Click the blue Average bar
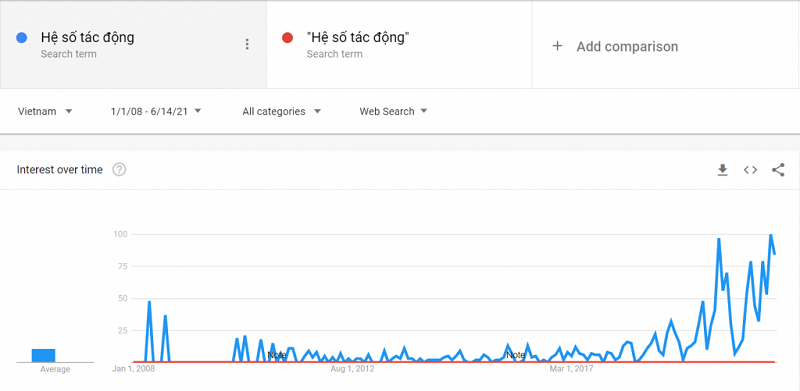800x391 pixels. pyautogui.click(x=43, y=355)
